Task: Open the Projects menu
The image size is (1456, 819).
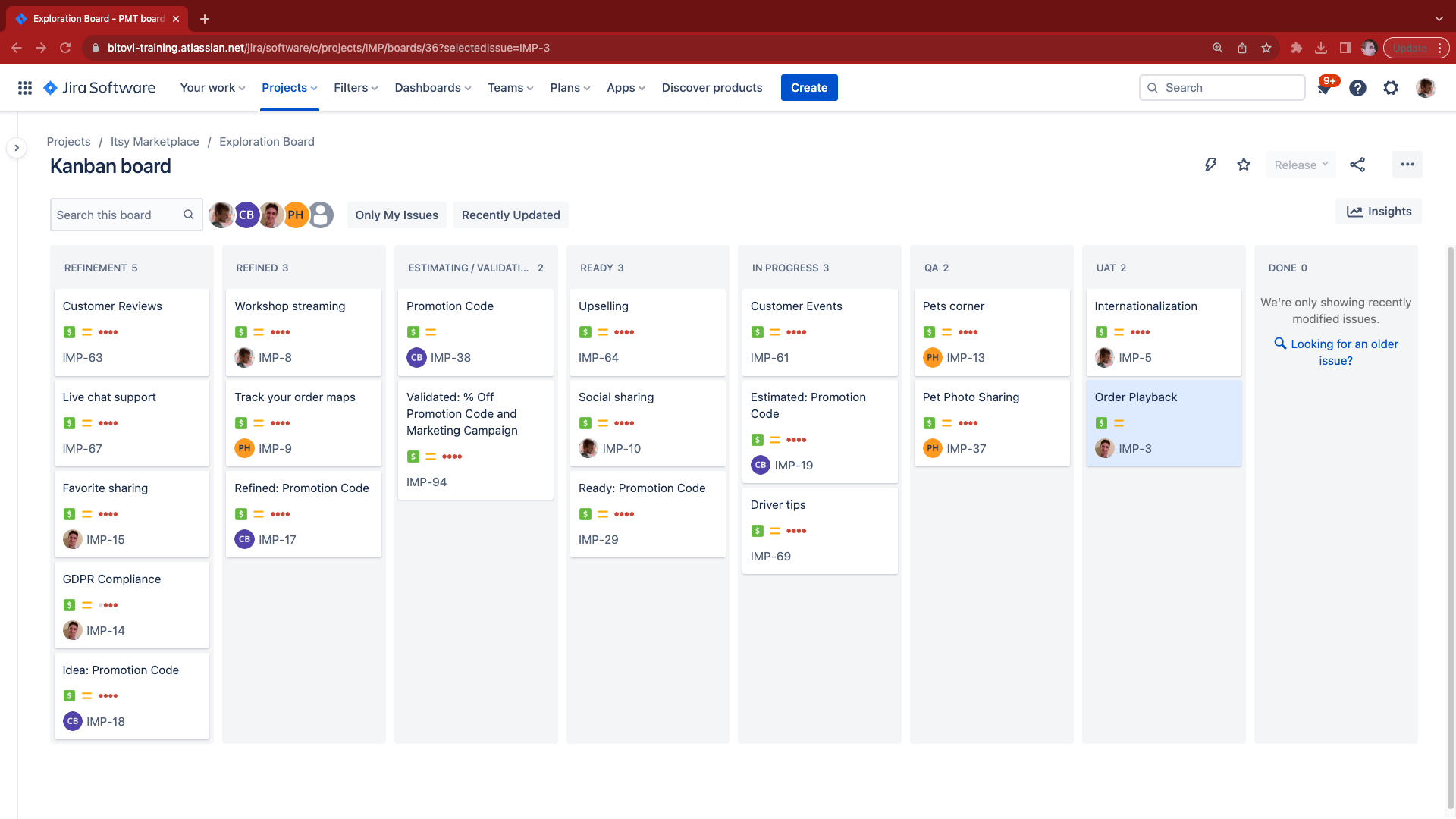Action: tap(290, 88)
